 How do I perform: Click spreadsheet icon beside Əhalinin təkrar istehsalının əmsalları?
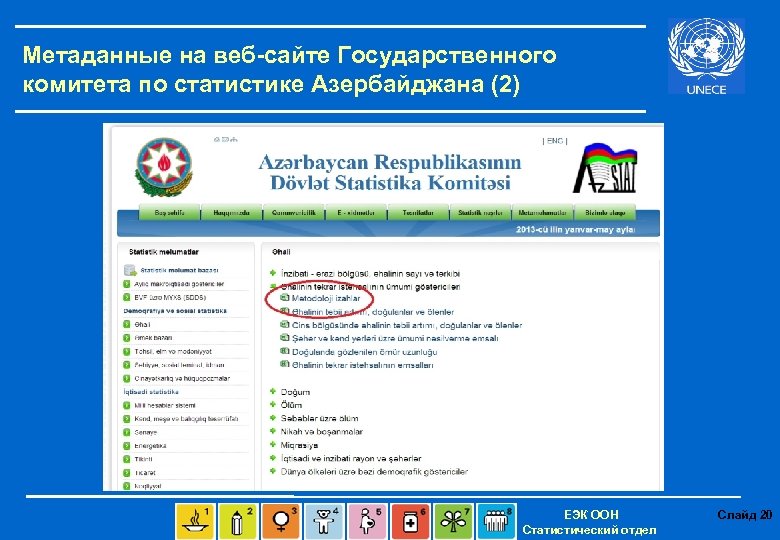click(285, 364)
